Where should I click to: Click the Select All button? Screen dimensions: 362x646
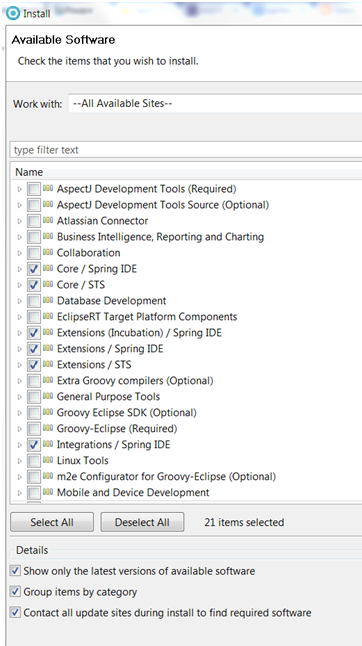pyautogui.click(x=52, y=522)
